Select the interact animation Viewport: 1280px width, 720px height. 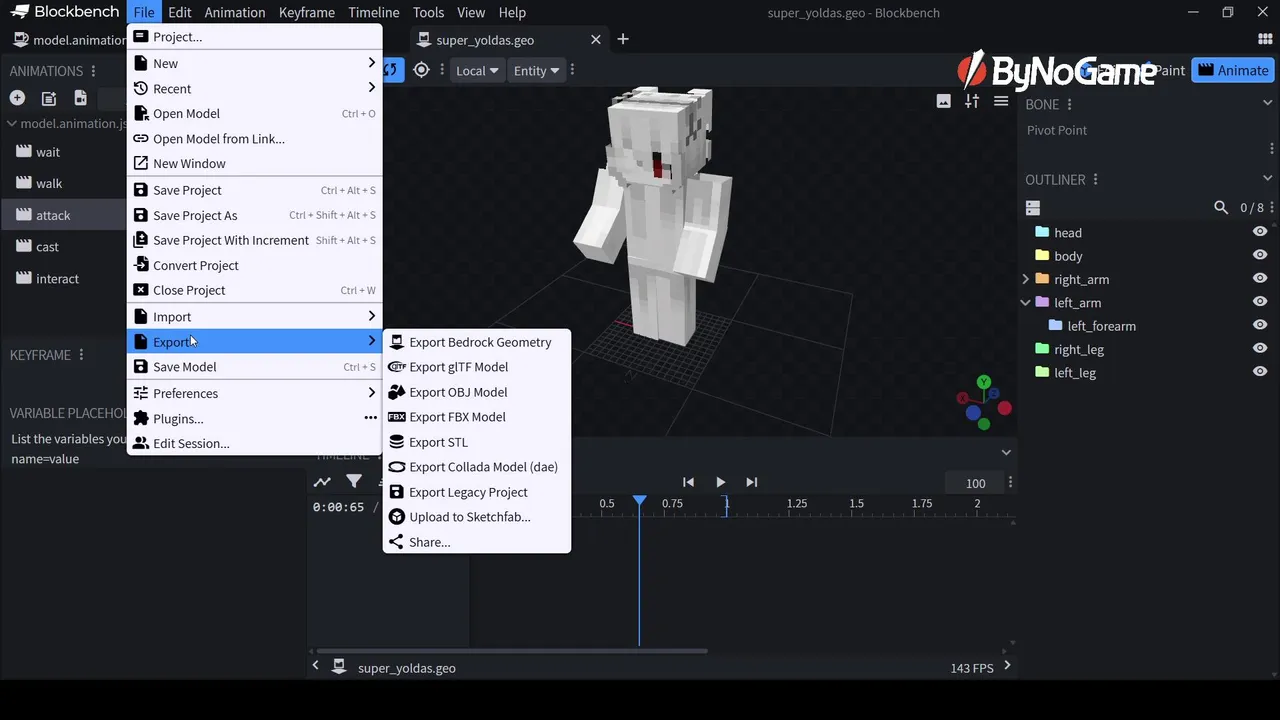pos(63,278)
